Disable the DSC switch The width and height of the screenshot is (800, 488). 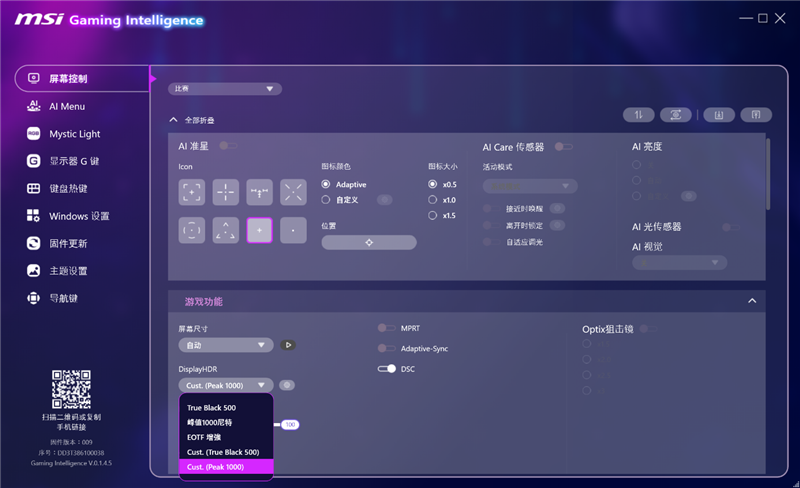coord(386,369)
